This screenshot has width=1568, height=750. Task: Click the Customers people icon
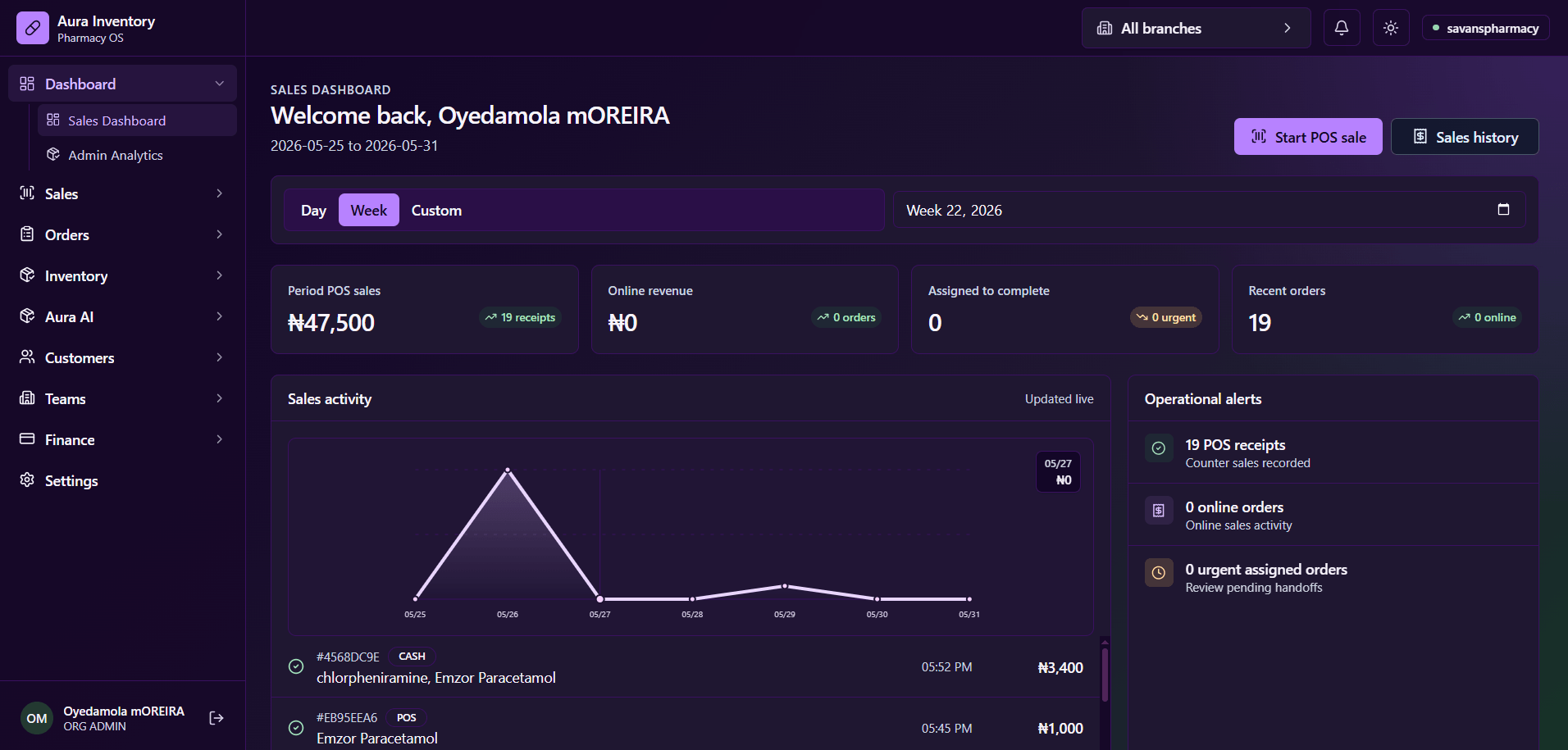click(27, 357)
